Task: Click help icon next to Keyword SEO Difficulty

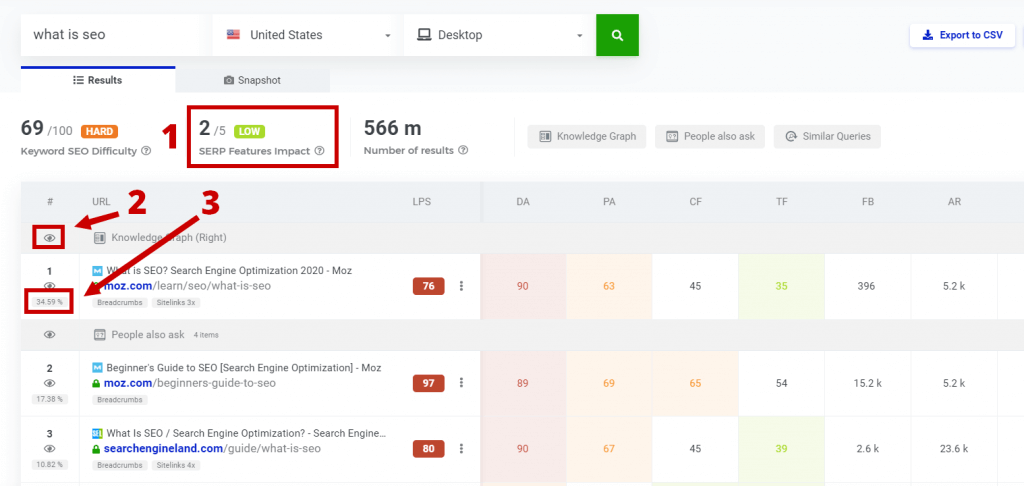Action: pos(146,151)
